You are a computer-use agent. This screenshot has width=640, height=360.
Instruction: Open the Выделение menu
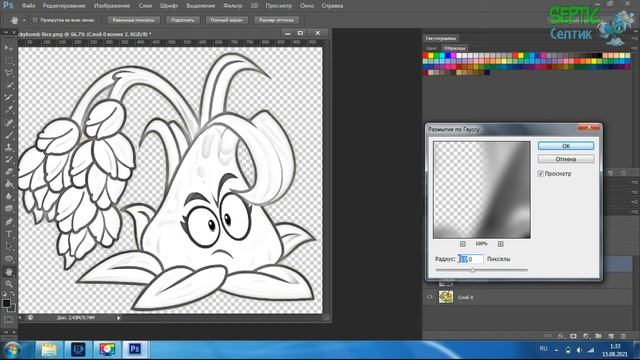(200, 6)
